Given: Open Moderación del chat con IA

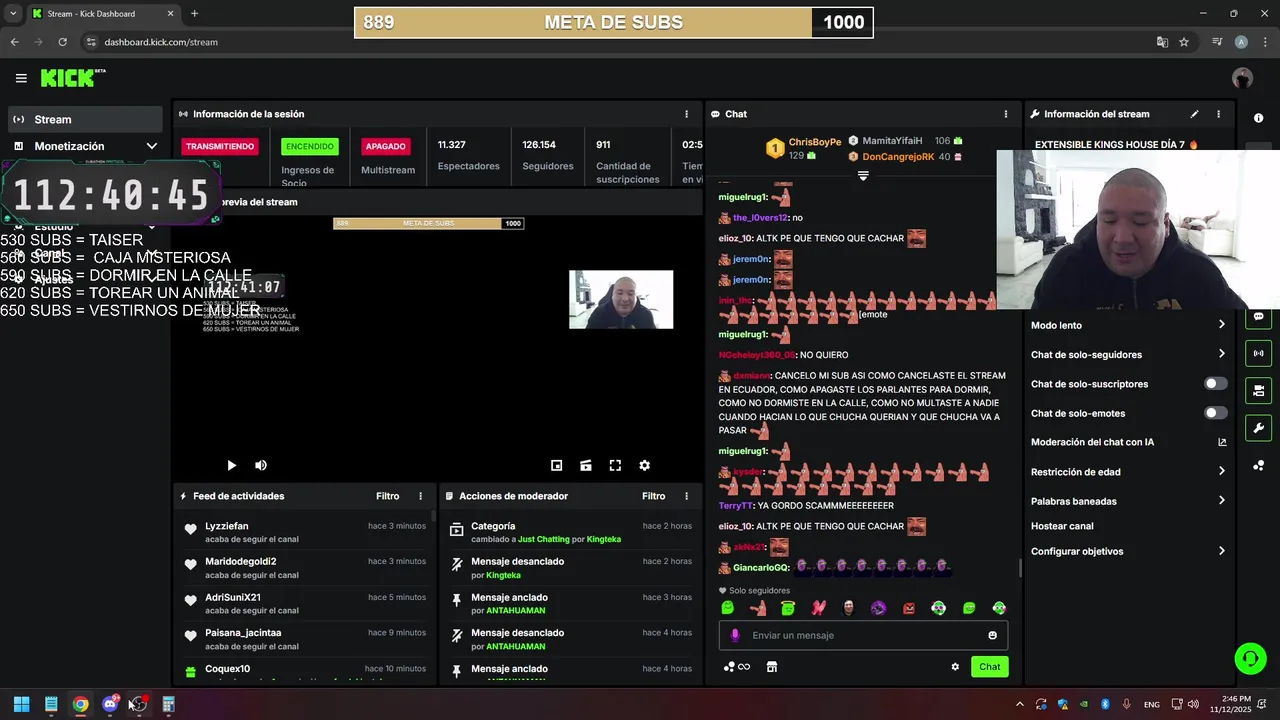Looking at the screenshot, I should [x=1128, y=442].
